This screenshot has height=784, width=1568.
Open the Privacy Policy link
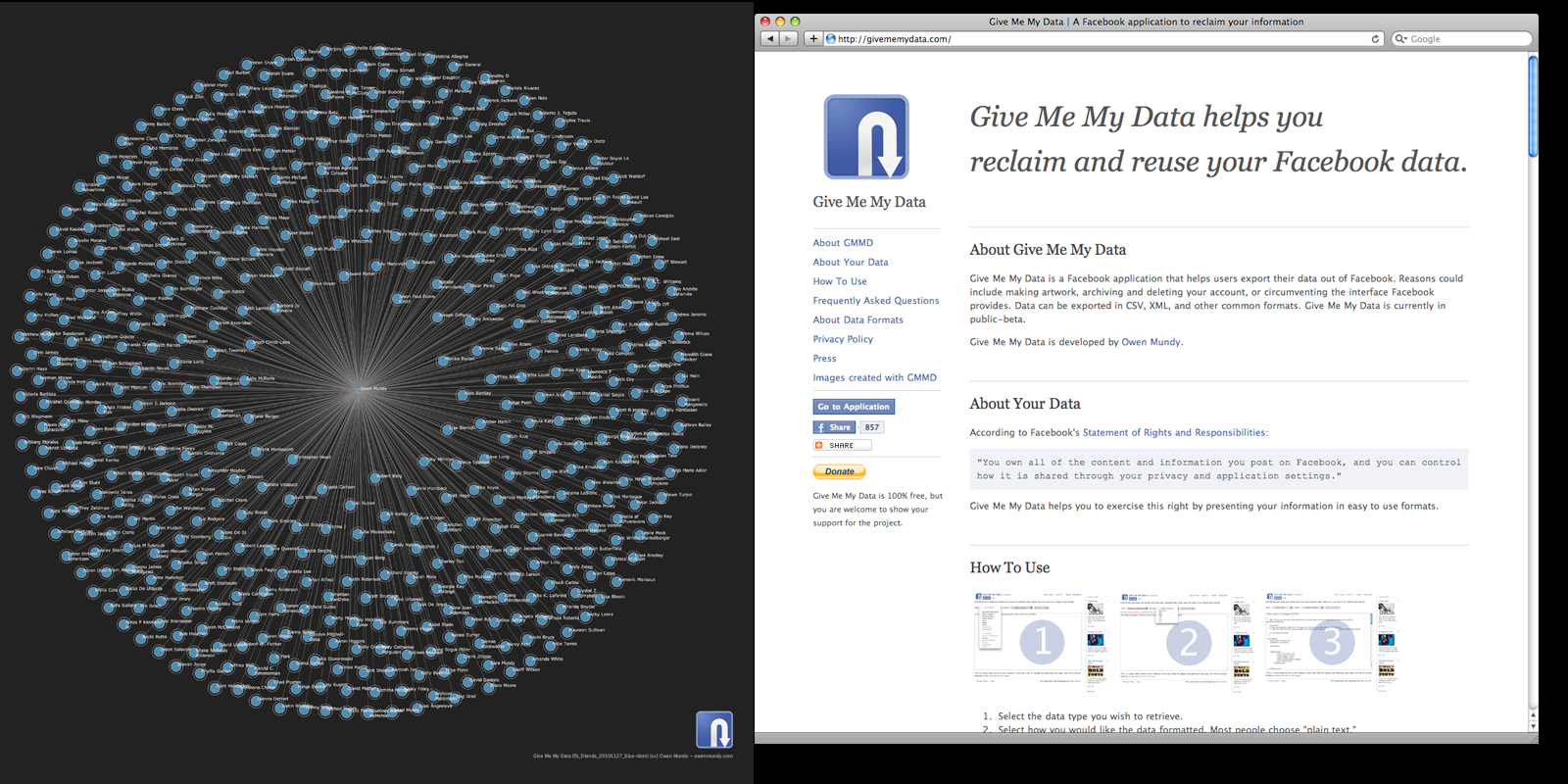(x=843, y=339)
